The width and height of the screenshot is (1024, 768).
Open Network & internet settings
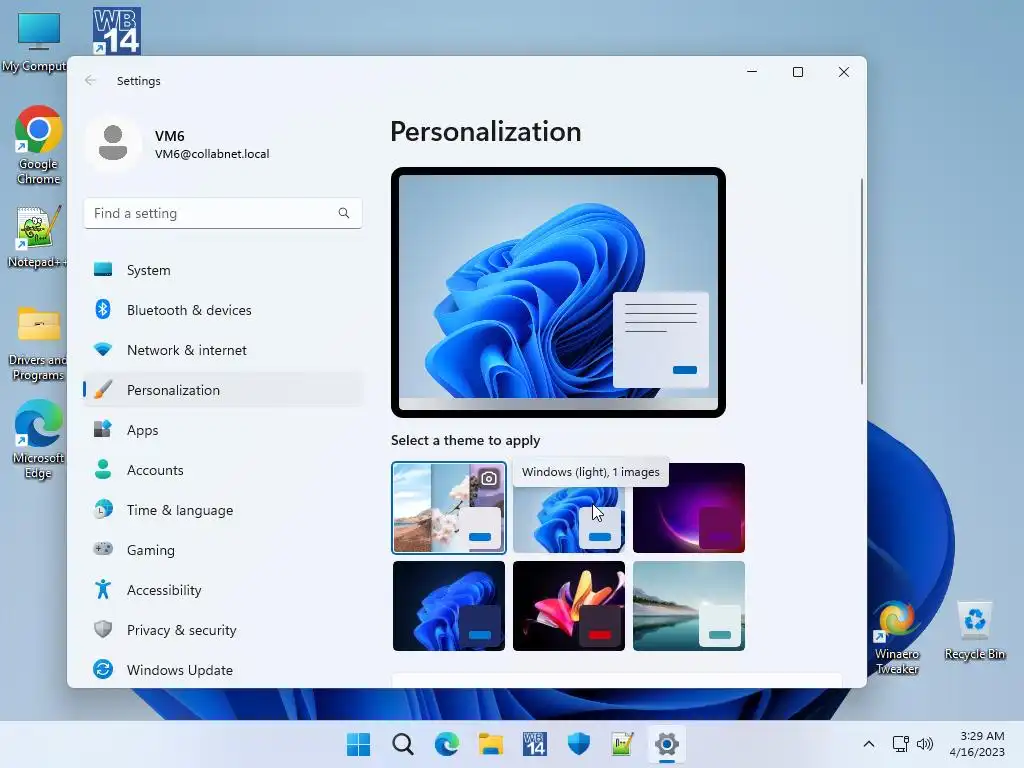pyautogui.click(x=223, y=350)
